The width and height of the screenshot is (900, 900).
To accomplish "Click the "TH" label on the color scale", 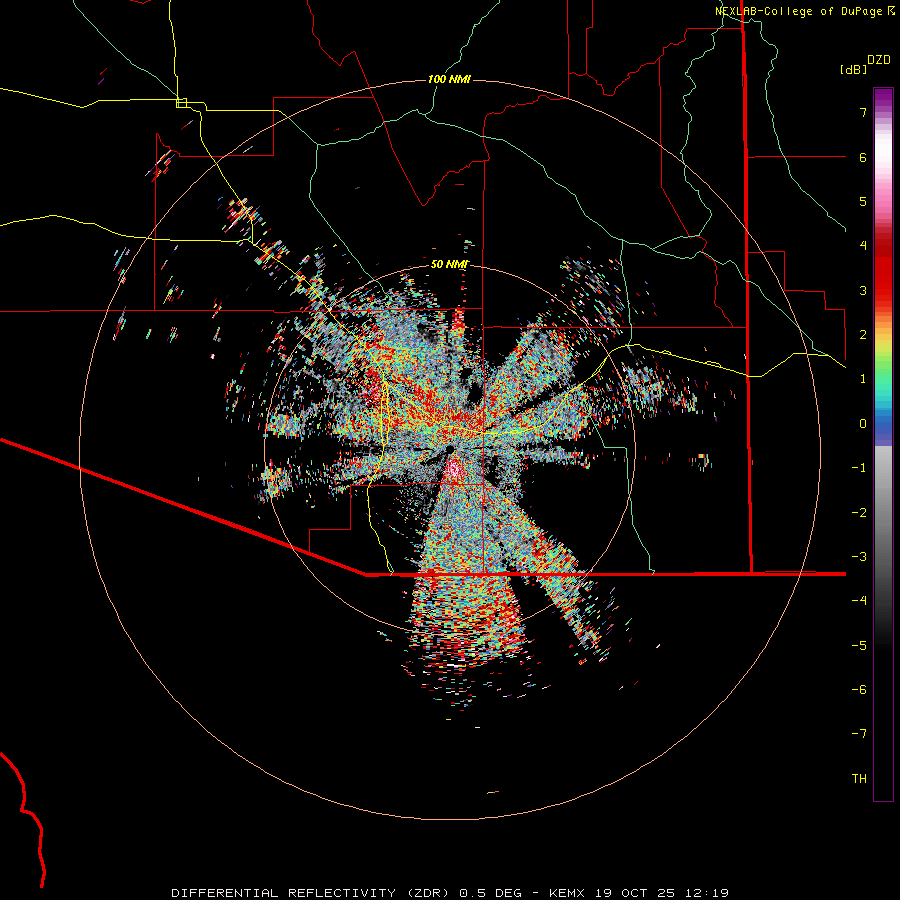I will [x=859, y=778].
